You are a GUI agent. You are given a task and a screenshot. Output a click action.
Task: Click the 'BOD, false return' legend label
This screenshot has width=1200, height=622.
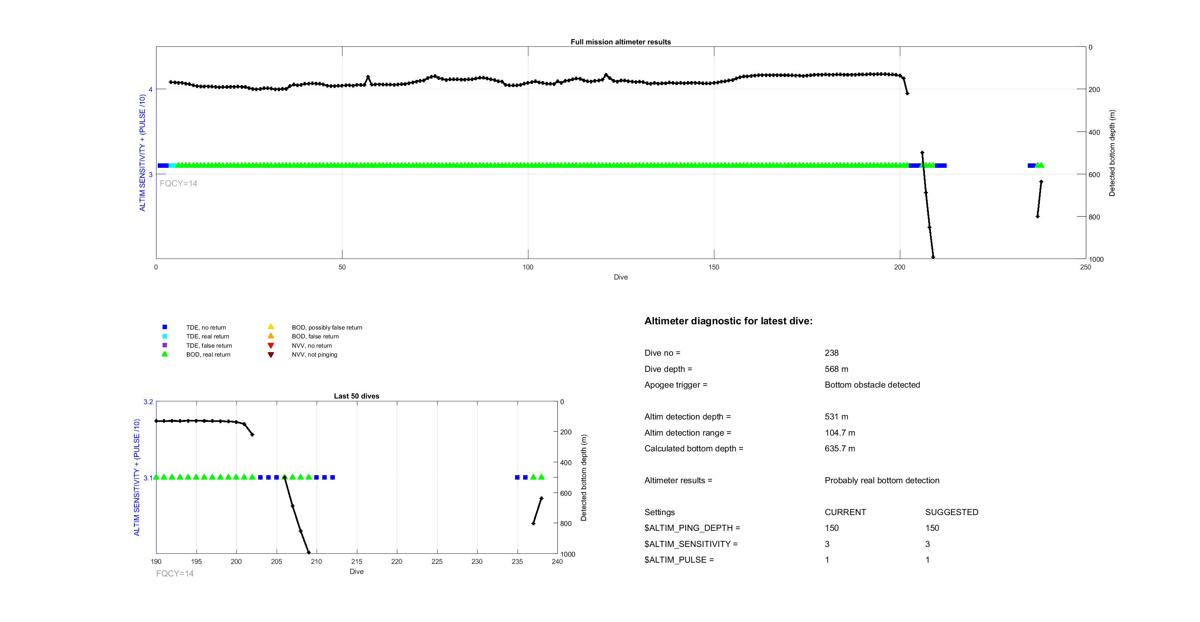pyautogui.click(x=315, y=336)
